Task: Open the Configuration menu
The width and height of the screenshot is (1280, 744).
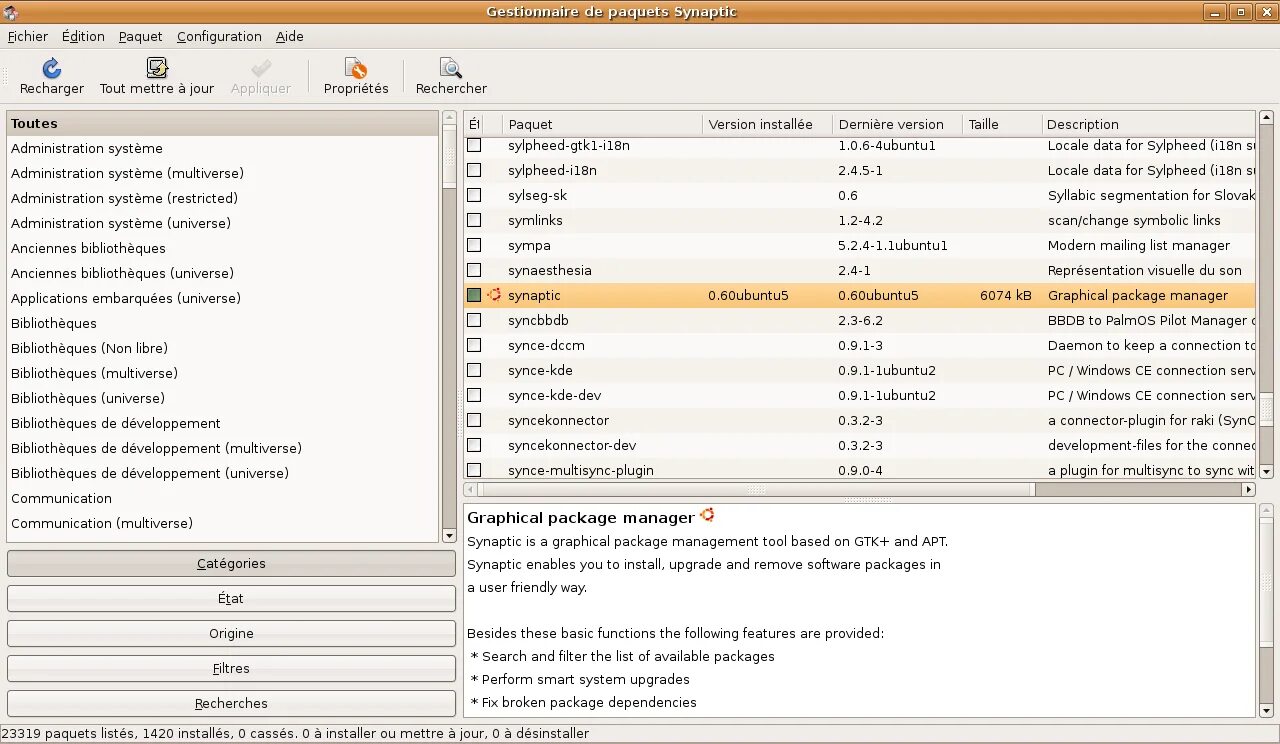Action: tap(219, 36)
